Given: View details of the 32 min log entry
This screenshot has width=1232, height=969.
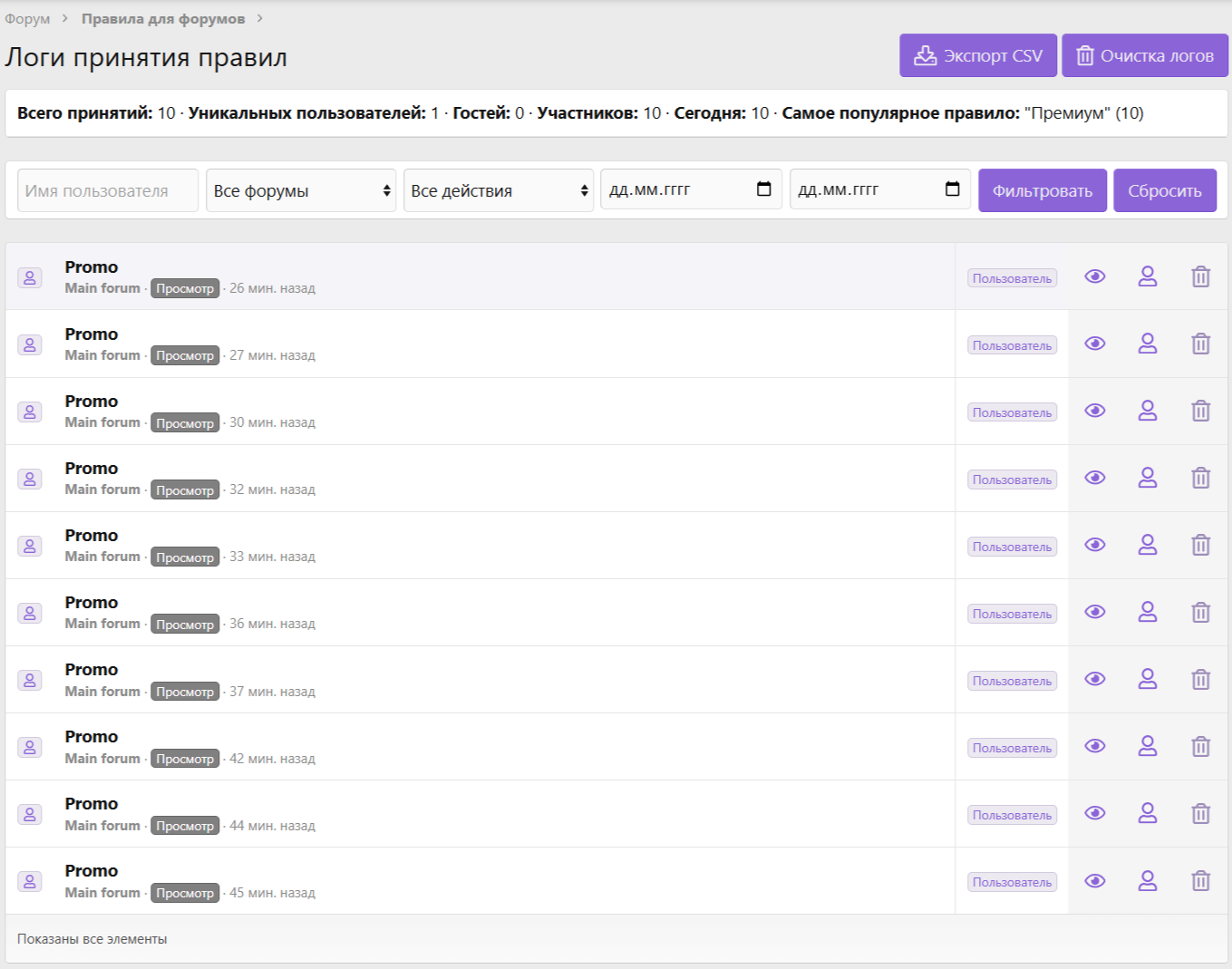Looking at the screenshot, I should pyautogui.click(x=1095, y=478).
